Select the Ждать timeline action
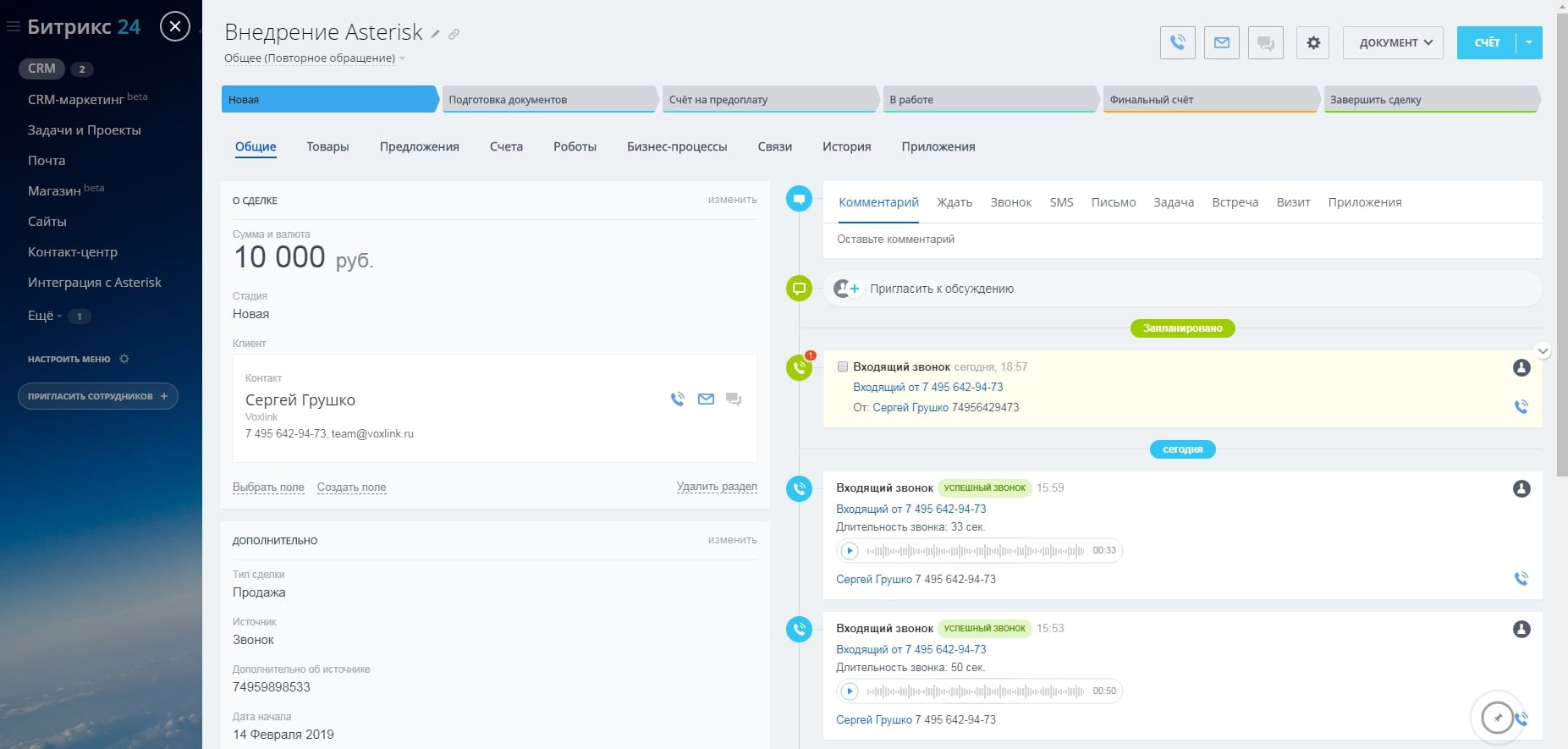This screenshot has height=749, width=1568. [955, 202]
